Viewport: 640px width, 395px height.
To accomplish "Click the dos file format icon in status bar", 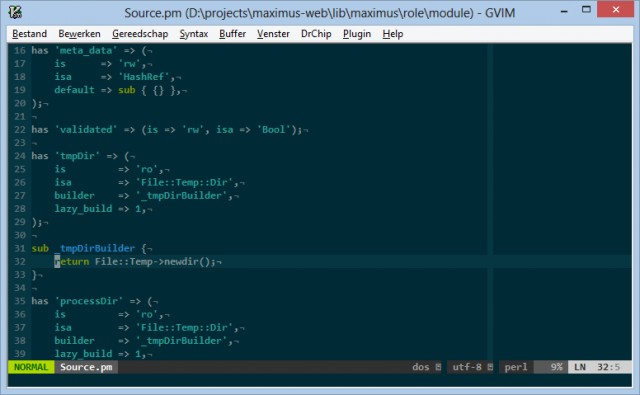I will click(x=438, y=367).
